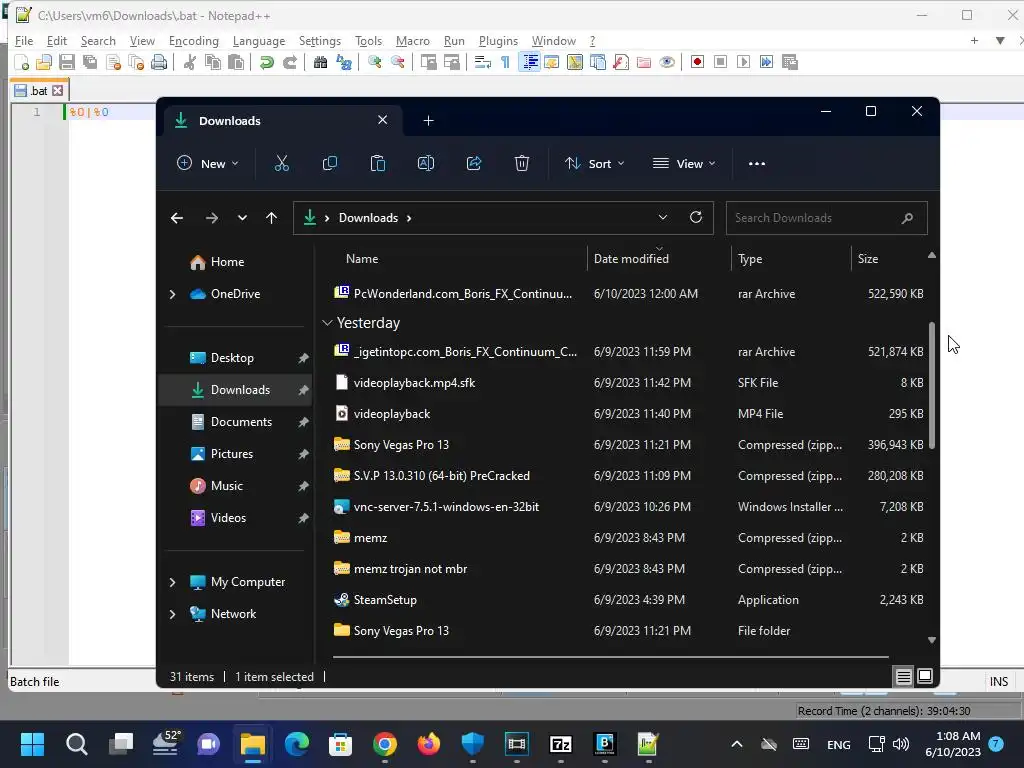Click Start Recording macro red dot

coord(697,62)
